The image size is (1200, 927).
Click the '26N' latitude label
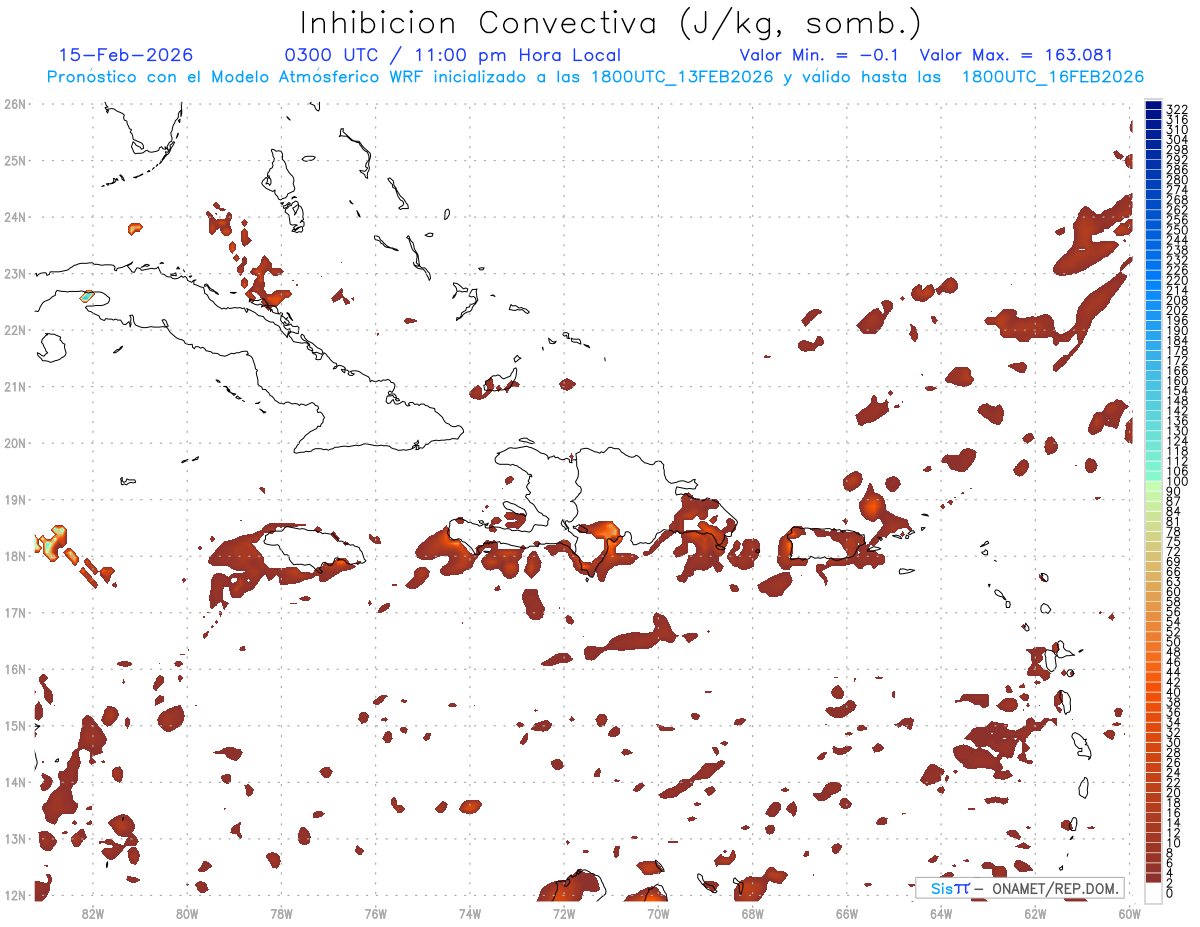14,104
